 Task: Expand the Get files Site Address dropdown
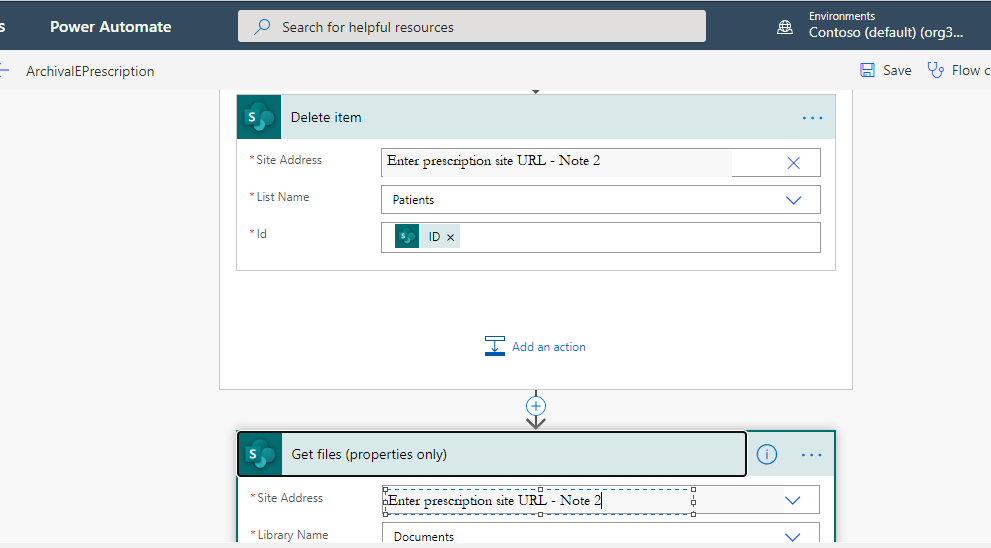click(x=793, y=501)
